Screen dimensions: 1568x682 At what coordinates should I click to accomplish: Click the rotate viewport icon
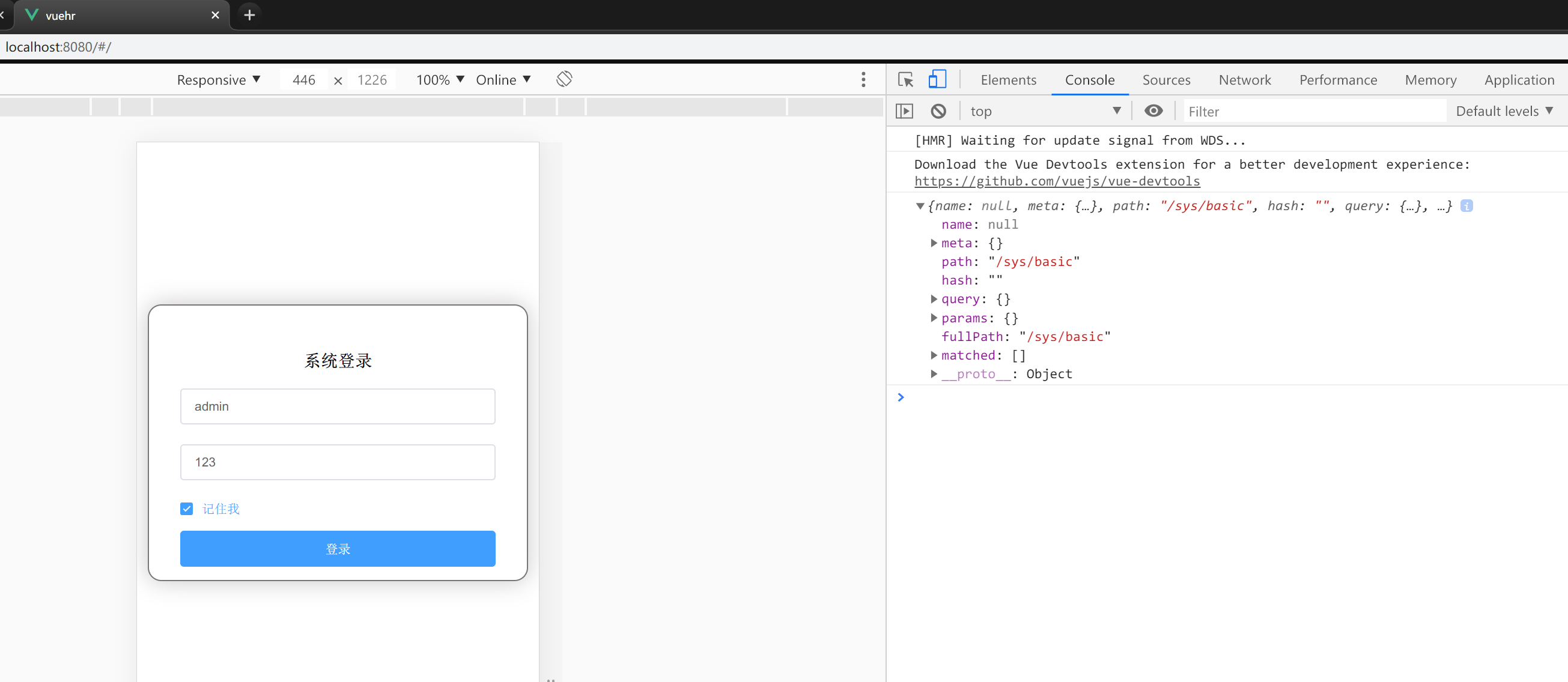564,79
